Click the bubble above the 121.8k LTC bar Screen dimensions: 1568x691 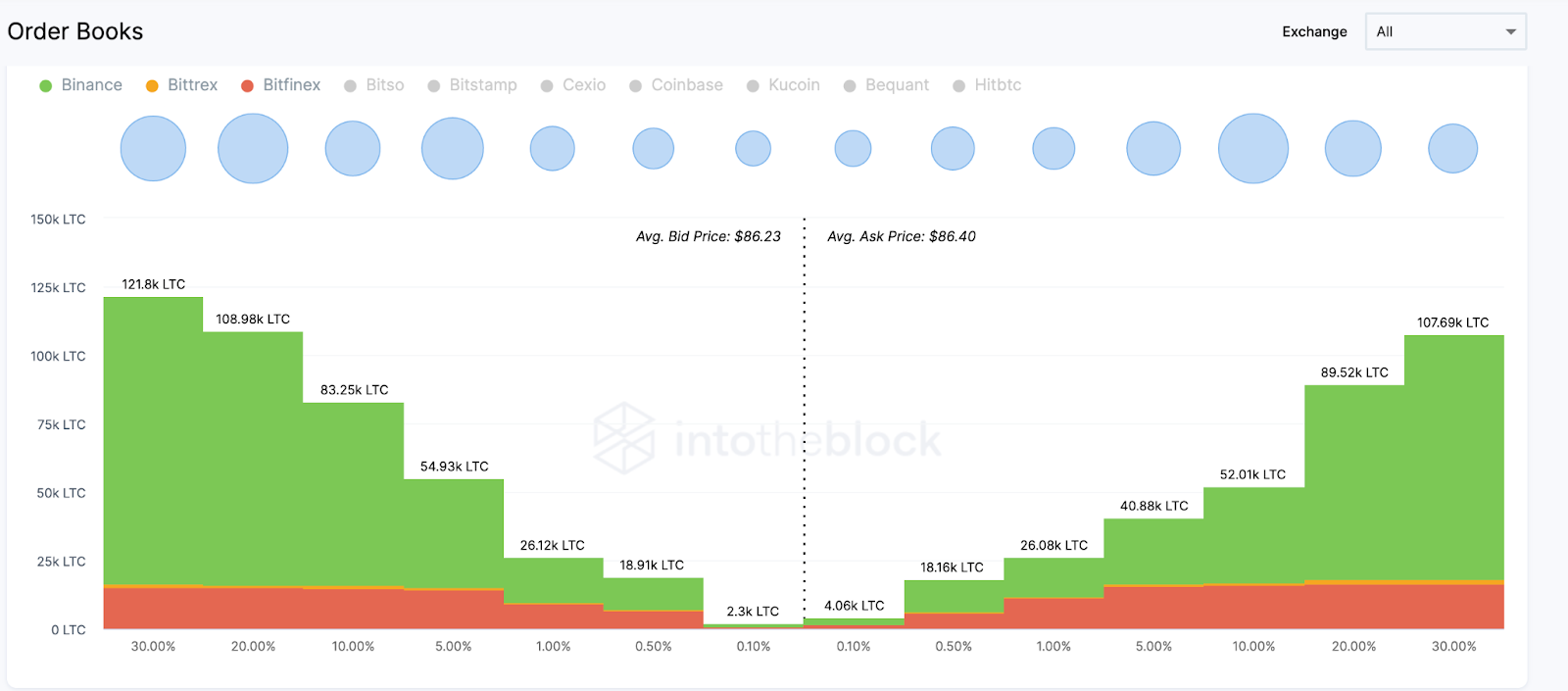pyautogui.click(x=153, y=148)
